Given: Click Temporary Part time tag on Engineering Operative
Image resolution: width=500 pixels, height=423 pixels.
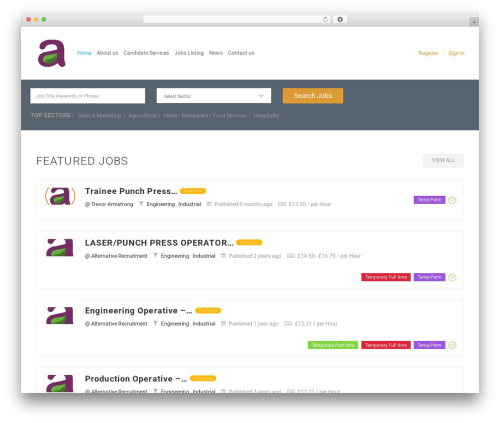Looking at the screenshot, I should click(333, 345).
